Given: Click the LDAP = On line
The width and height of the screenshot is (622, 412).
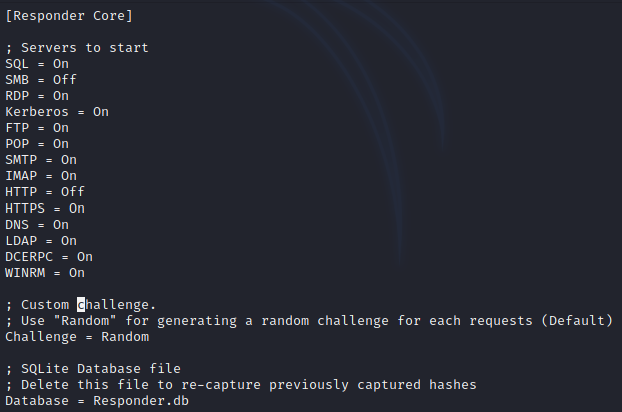Looking at the screenshot, I should (41, 240).
